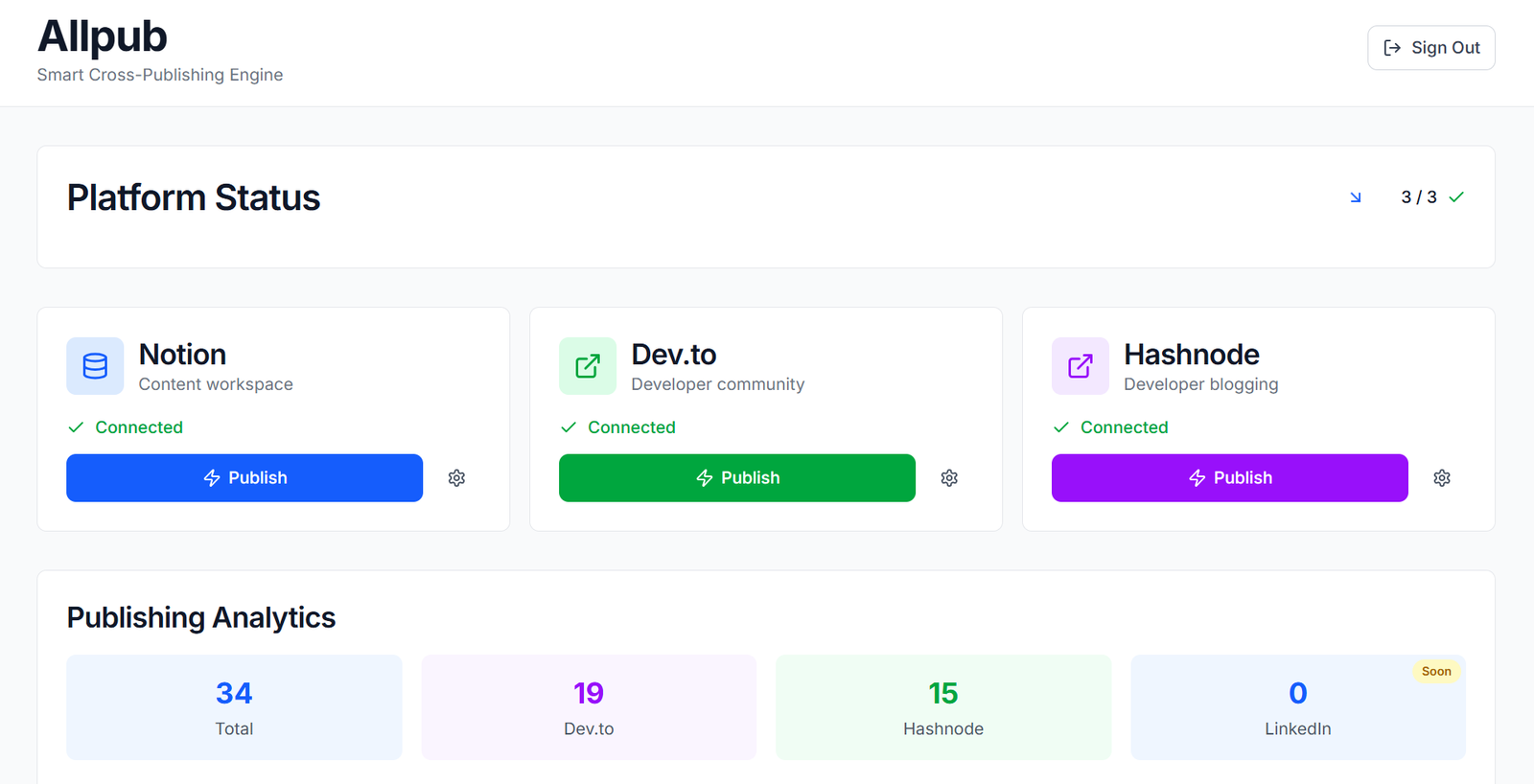Click the Notion database icon
This screenshot has width=1534, height=784.
[95, 366]
